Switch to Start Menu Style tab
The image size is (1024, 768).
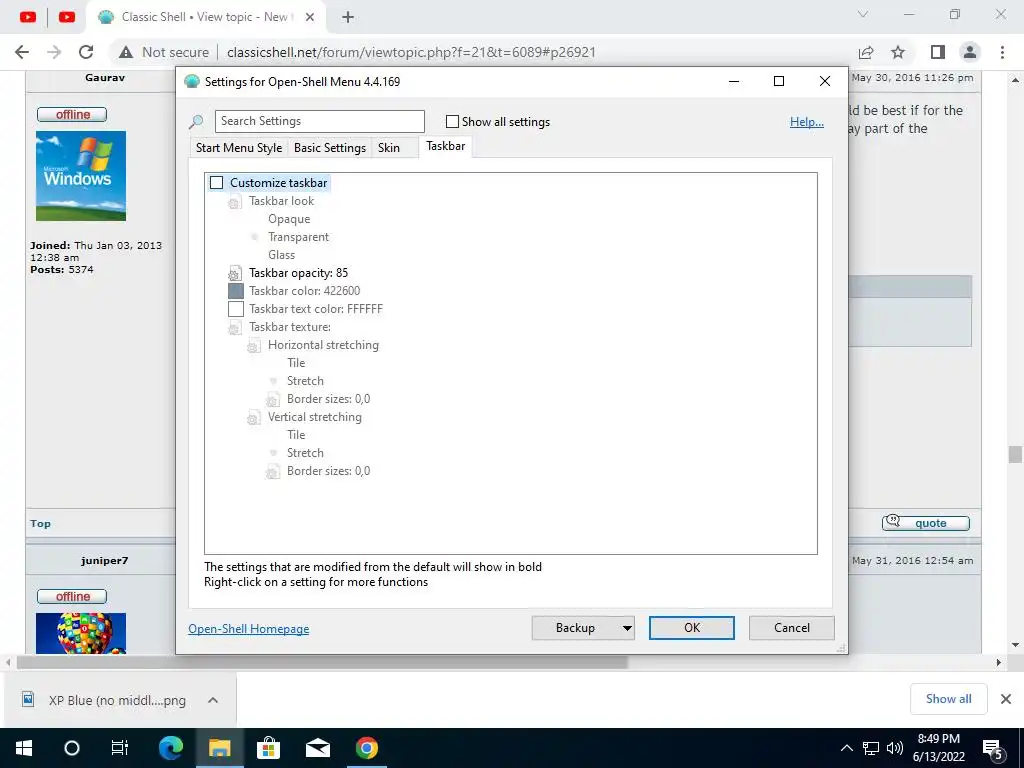click(239, 148)
